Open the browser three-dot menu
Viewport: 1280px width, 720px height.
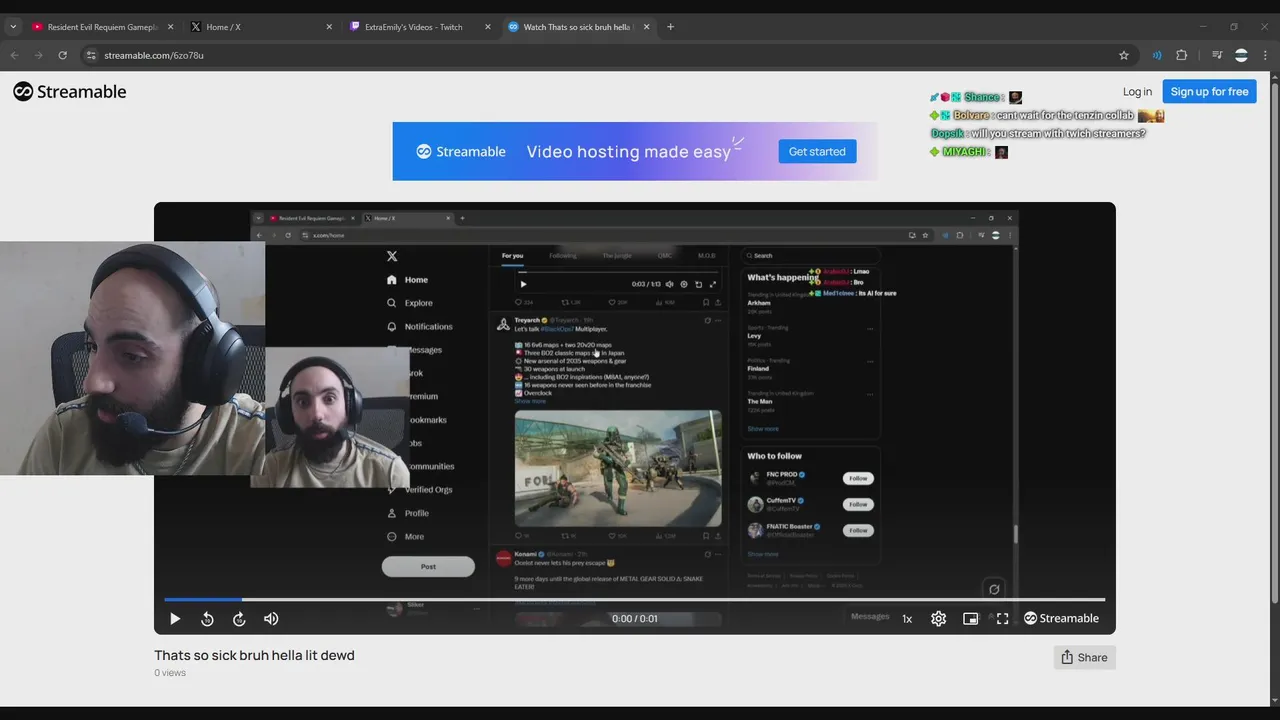(x=1265, y=55)
